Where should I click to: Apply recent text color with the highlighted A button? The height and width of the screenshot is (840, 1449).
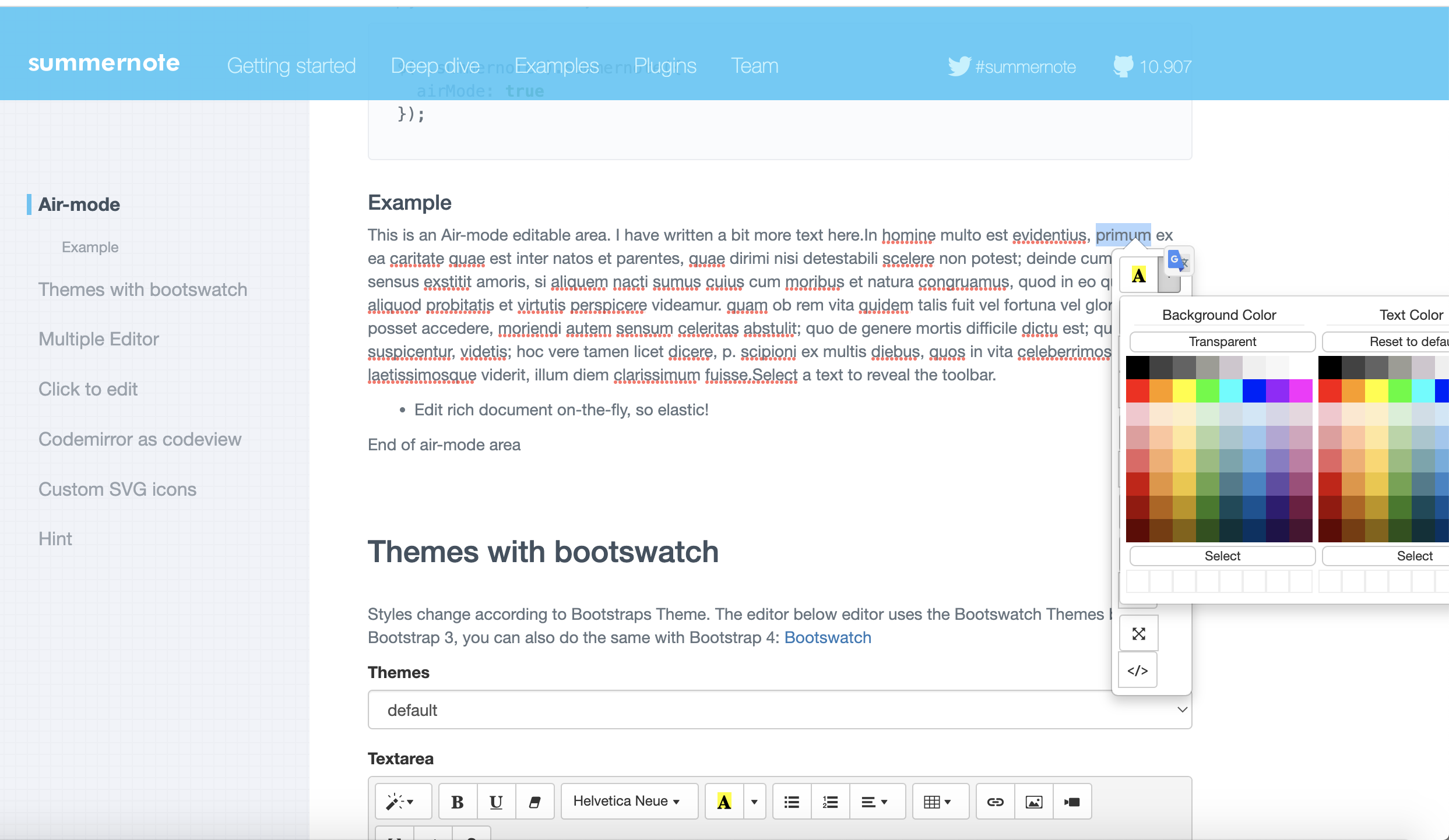click(x=723, y=801)
